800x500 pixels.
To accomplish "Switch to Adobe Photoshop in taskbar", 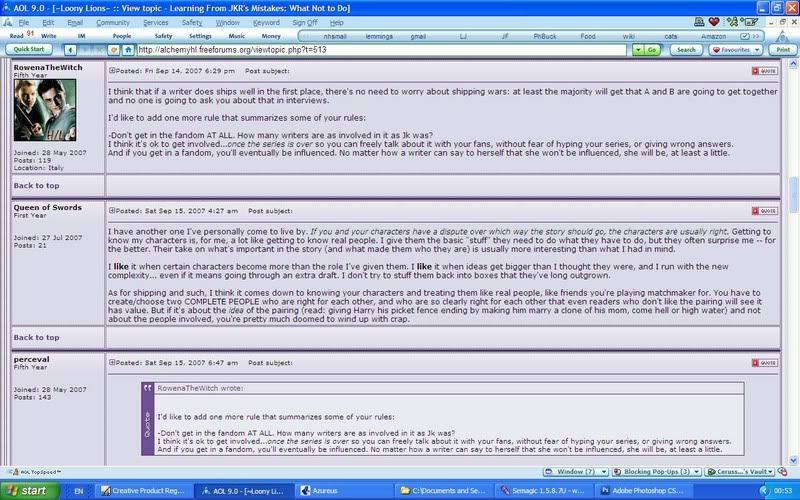I will [638, 490].
